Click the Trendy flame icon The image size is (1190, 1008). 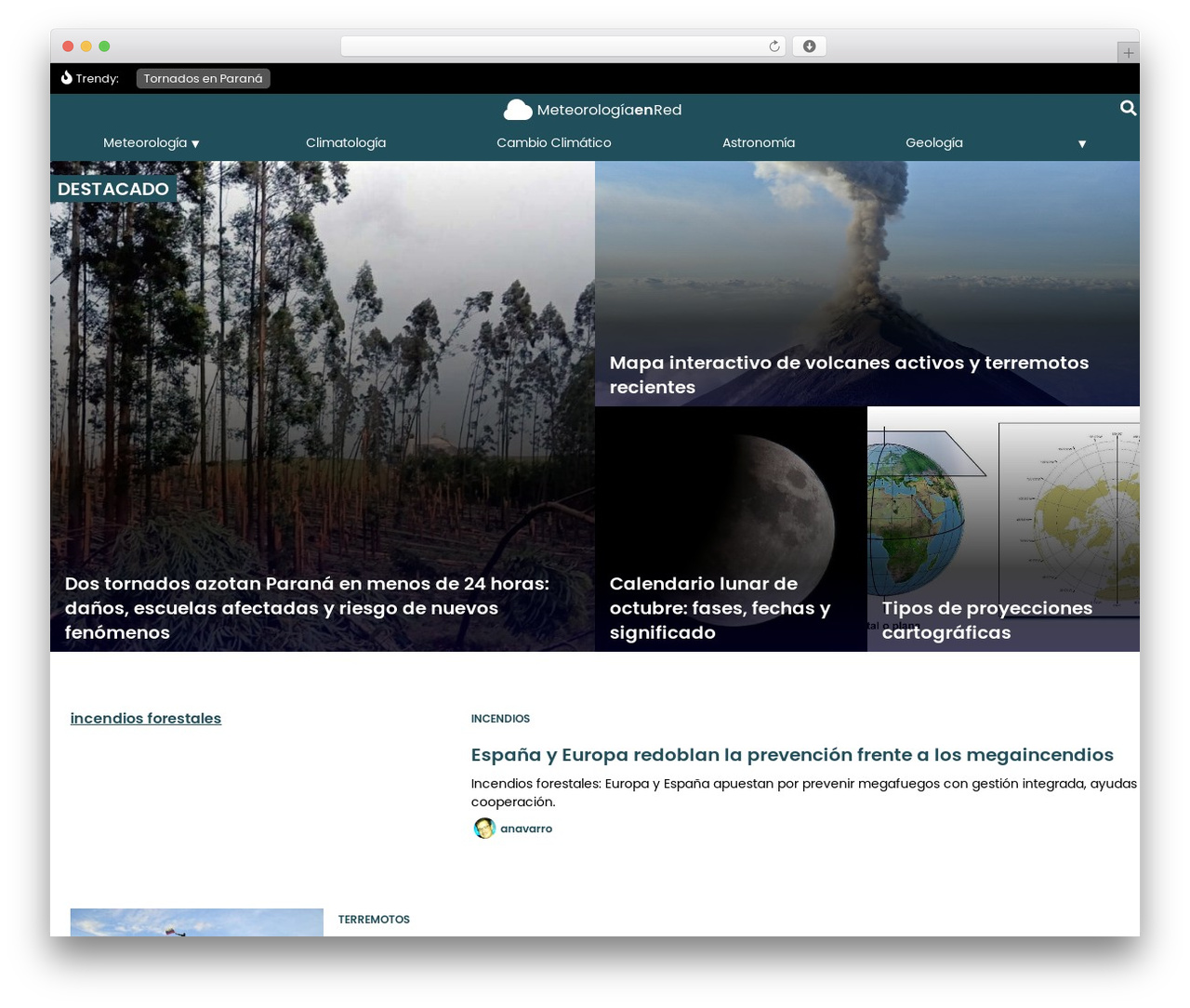[66, 78]
